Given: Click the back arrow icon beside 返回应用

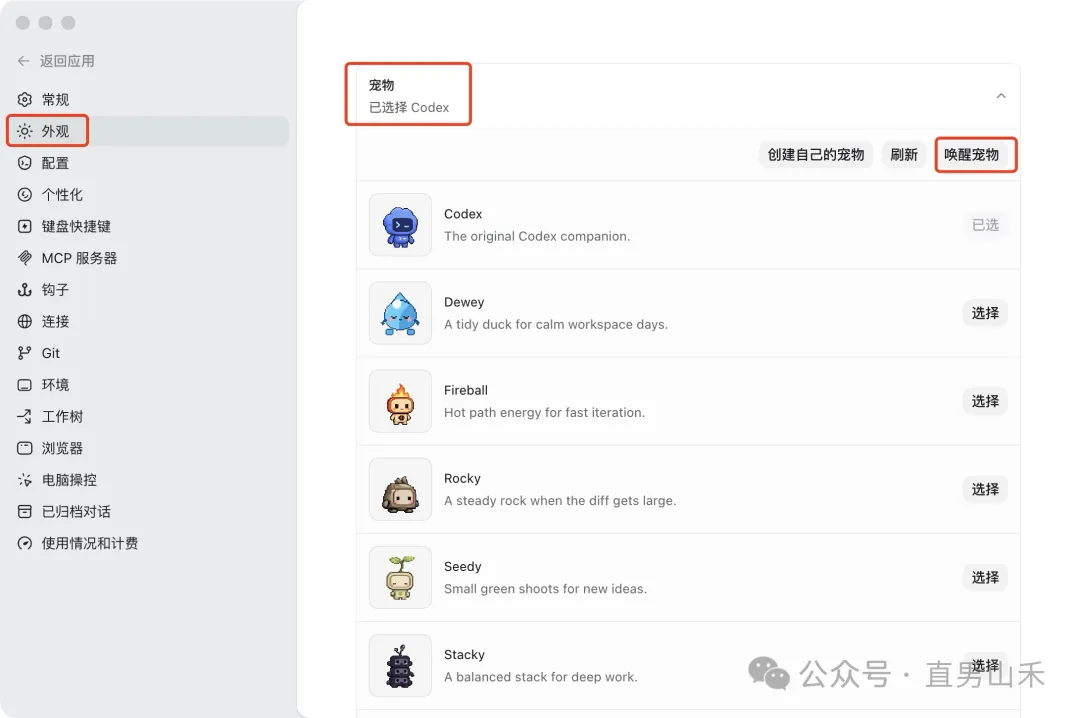Looking at the screenshot, I should click(24, 61).
